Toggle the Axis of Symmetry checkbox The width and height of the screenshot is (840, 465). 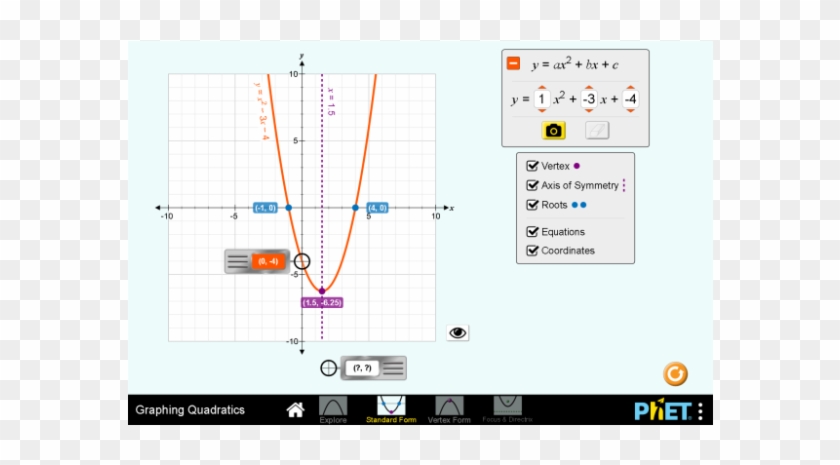click(x=532, y=185)
